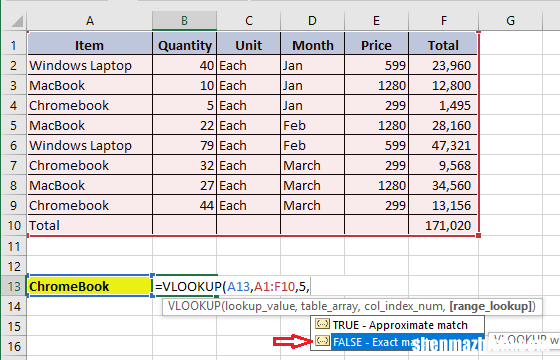Select row 5 header
560x360 pixels.
pyautogui.click(x=14, y=125)
